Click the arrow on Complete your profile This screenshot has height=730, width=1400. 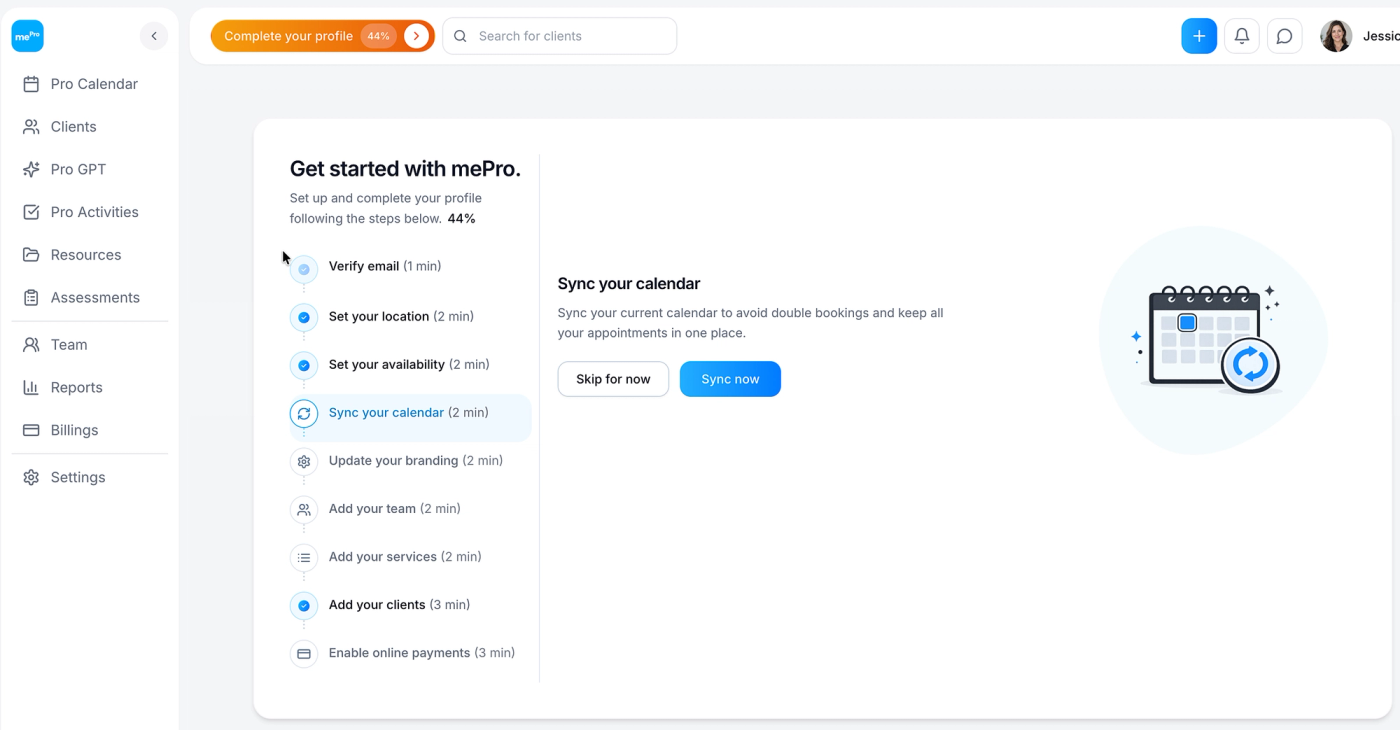pos(417,36)
